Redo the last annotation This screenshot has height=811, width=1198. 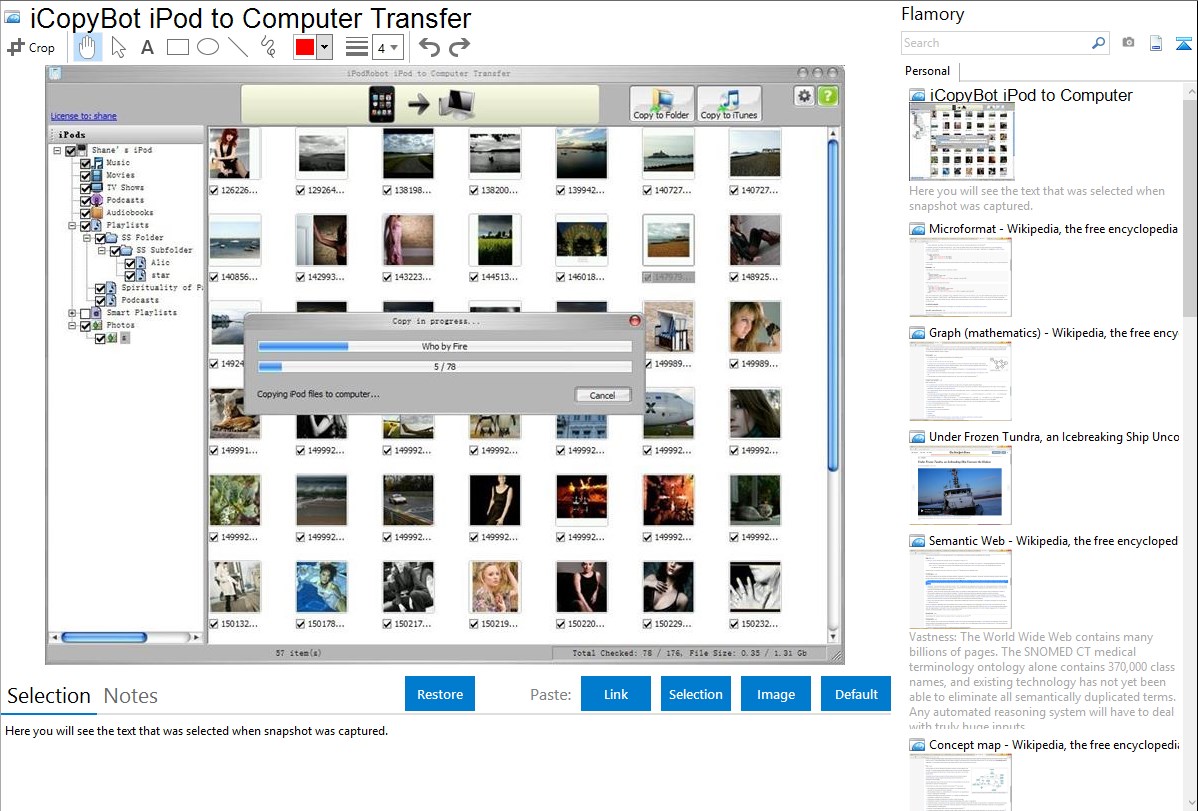459,47
